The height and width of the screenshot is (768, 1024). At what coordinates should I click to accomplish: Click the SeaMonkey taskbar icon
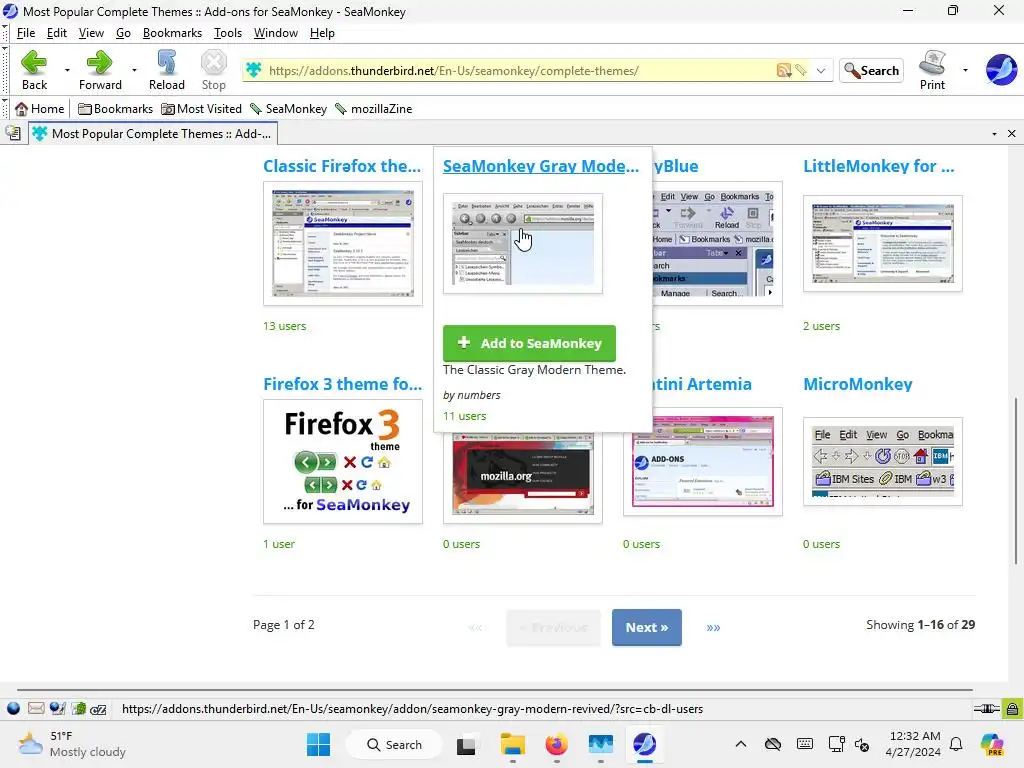pyautogui.click(x=645, y=744)
